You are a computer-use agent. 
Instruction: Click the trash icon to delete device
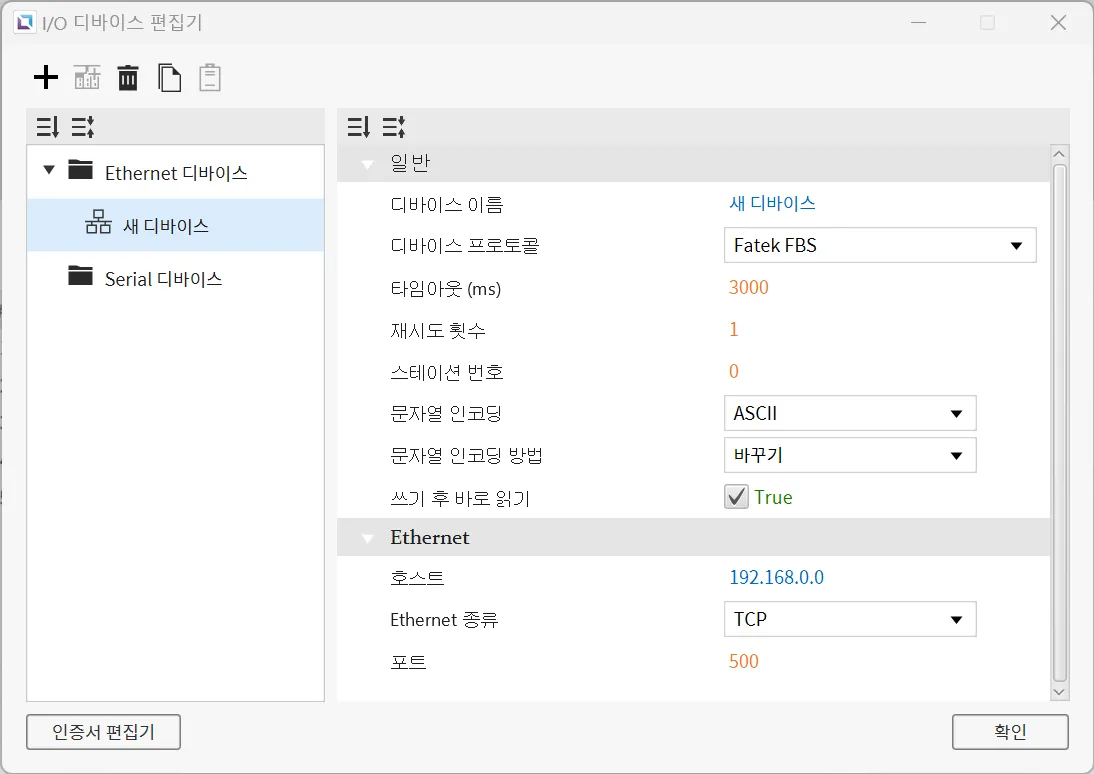128,77
